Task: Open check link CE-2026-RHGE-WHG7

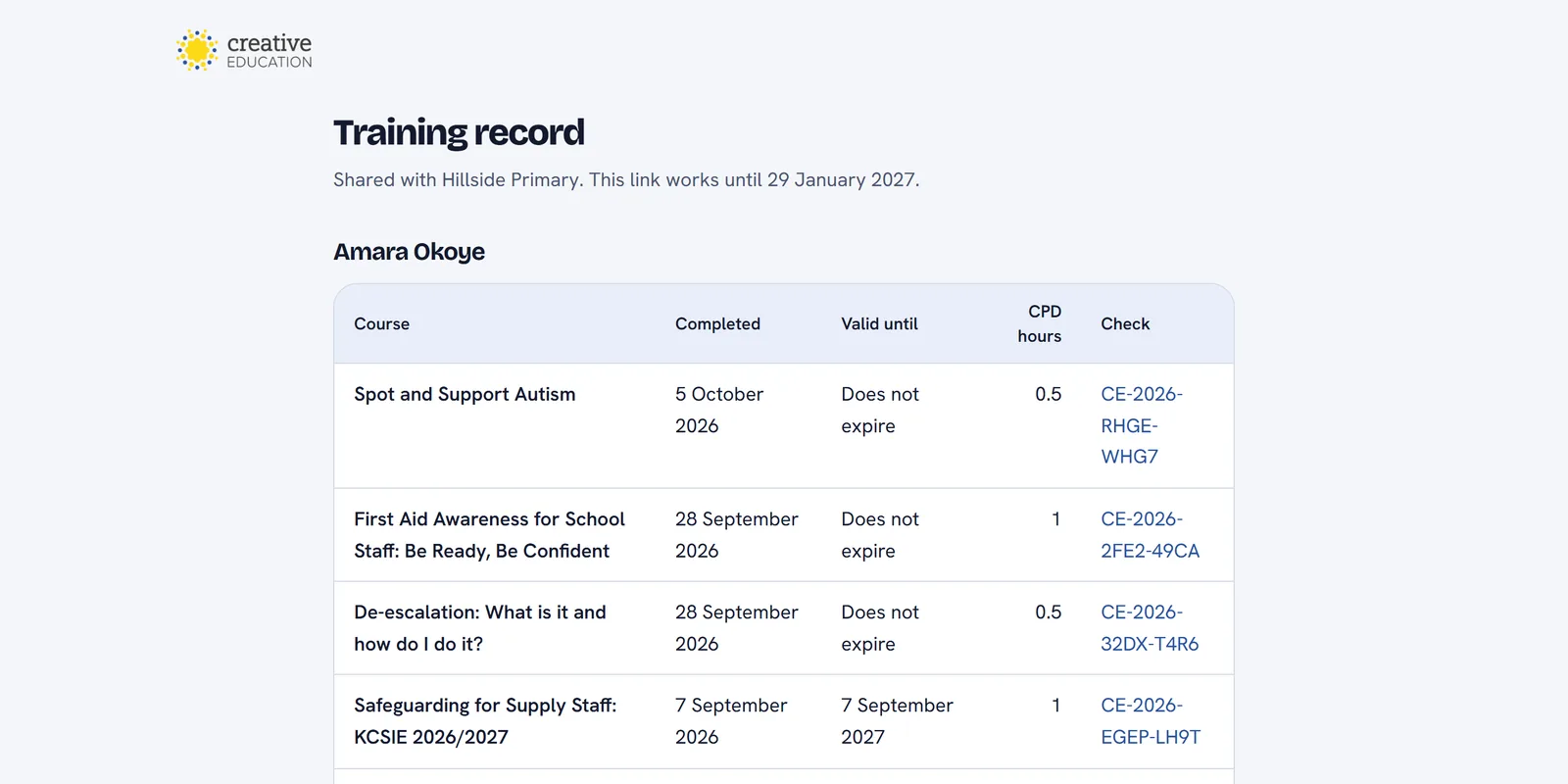Action: (x=1142, y=425)
